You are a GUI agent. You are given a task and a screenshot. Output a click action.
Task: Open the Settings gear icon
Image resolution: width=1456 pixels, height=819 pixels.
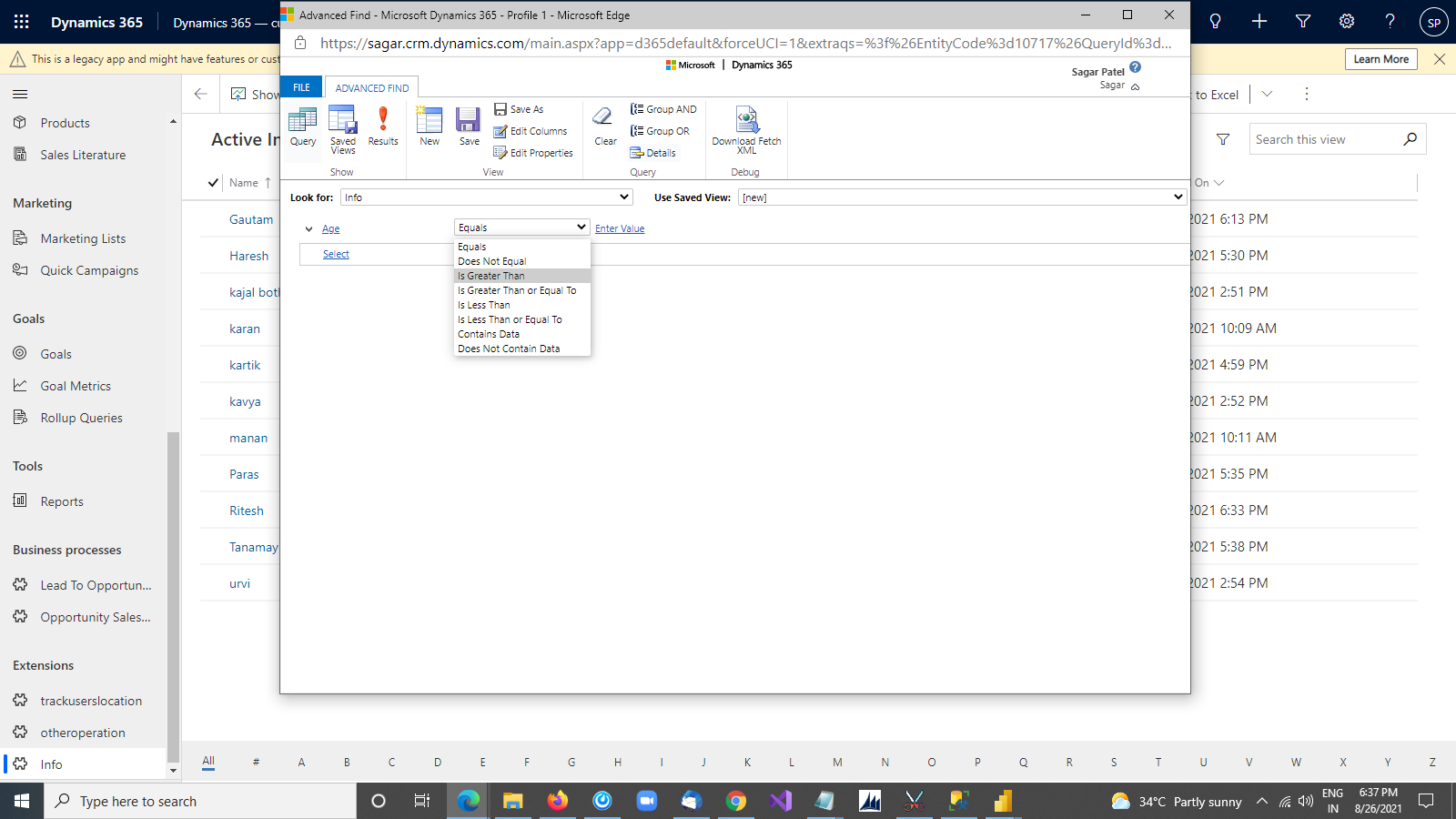pyautogui.click(x=1347, y=22)
